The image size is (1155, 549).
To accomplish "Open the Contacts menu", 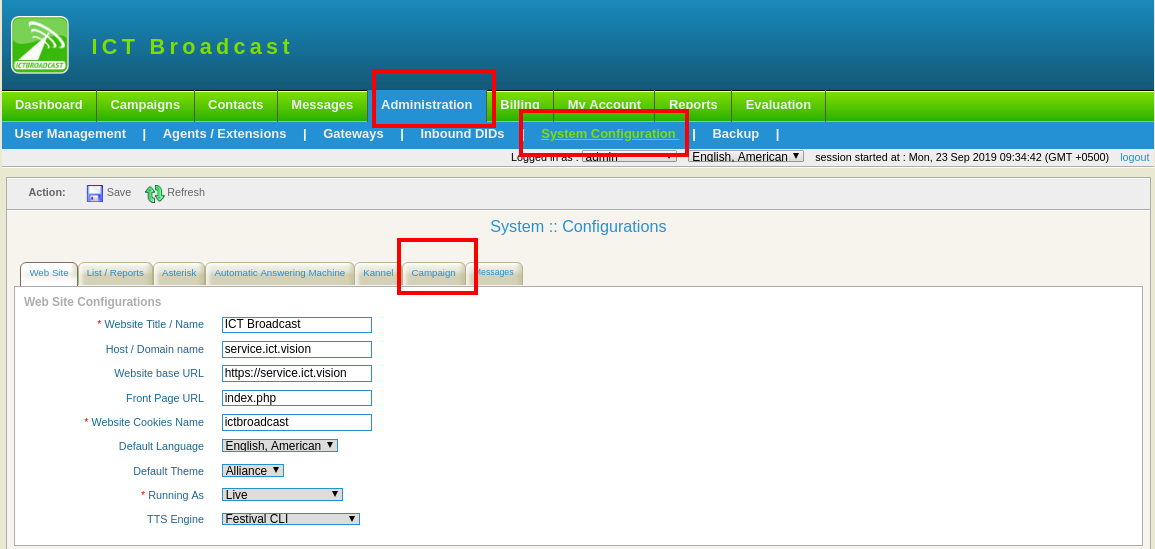I will 236,105.
